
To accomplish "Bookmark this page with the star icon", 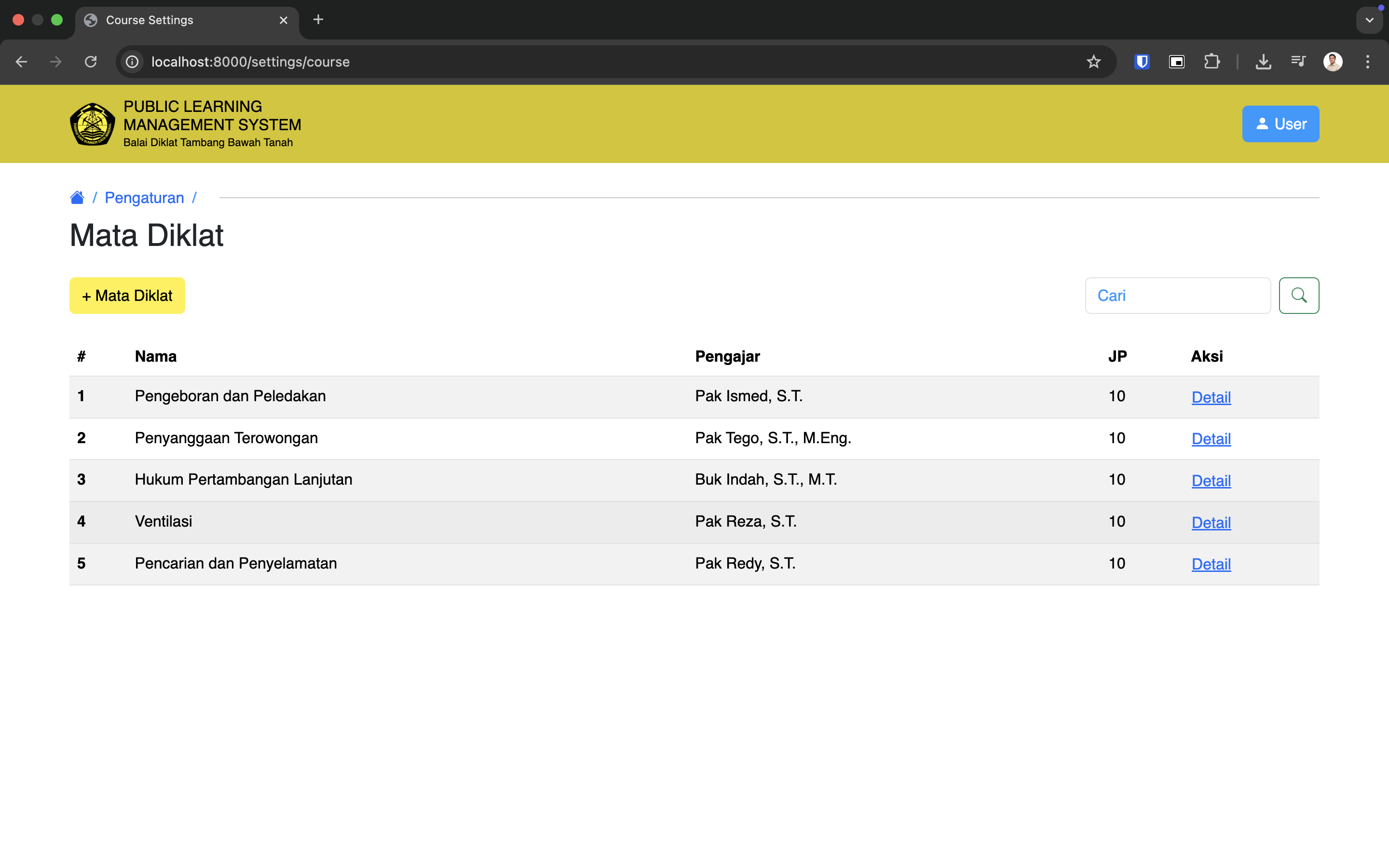I will click(1093, 61).
